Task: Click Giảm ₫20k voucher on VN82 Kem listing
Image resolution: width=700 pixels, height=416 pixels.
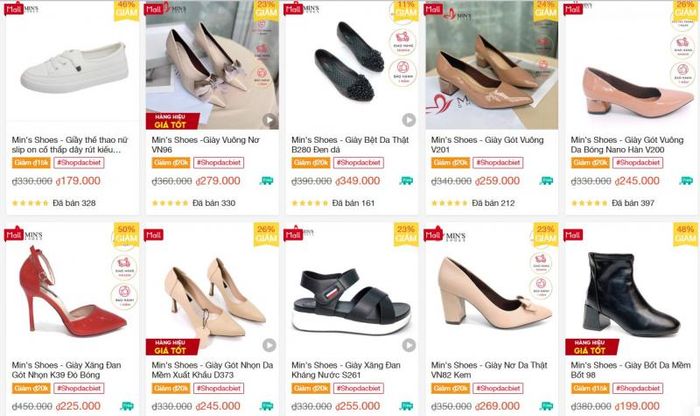Action: coord(450,388)
